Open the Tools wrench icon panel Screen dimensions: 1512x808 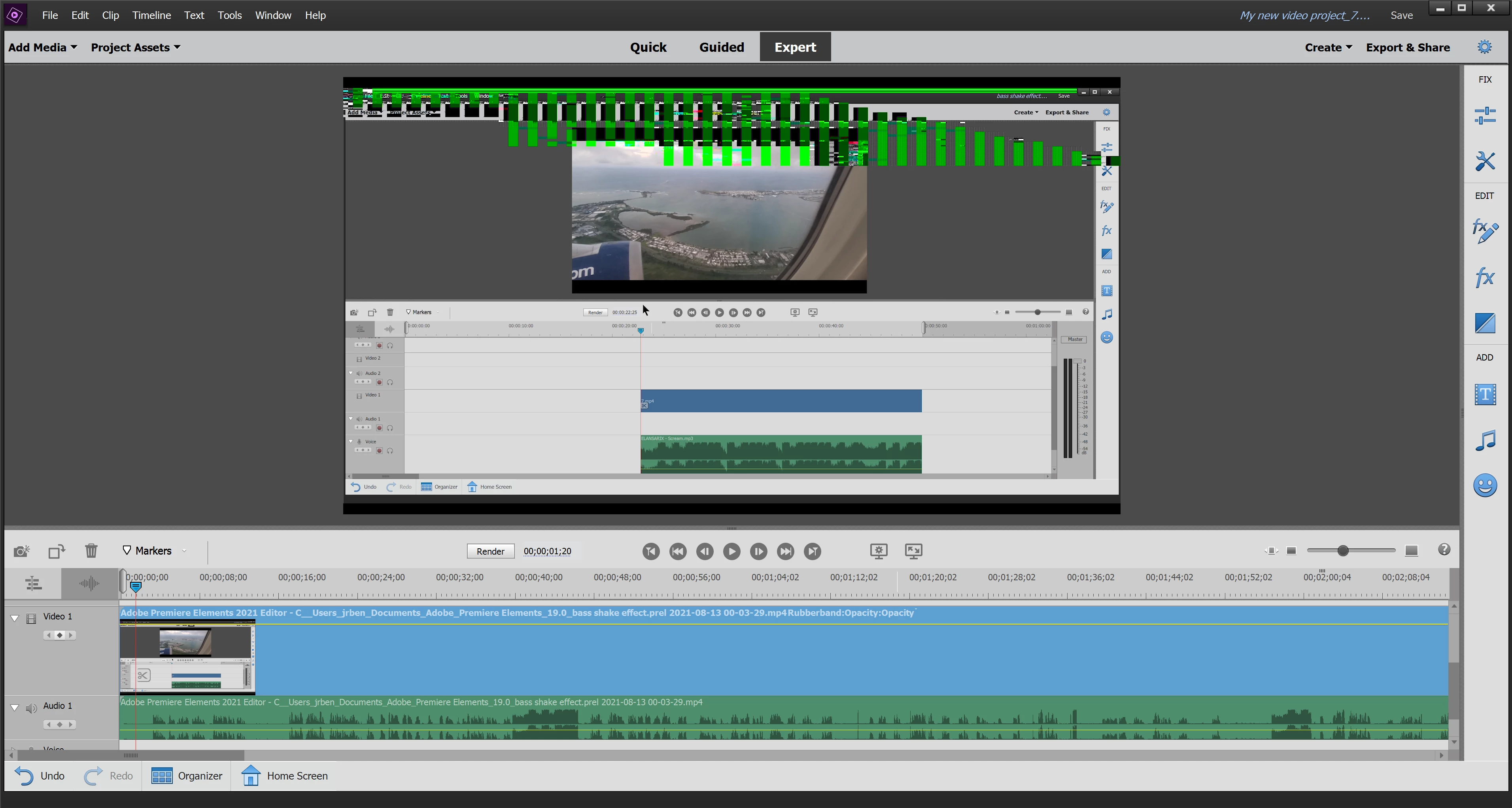tap(1484, 161)
